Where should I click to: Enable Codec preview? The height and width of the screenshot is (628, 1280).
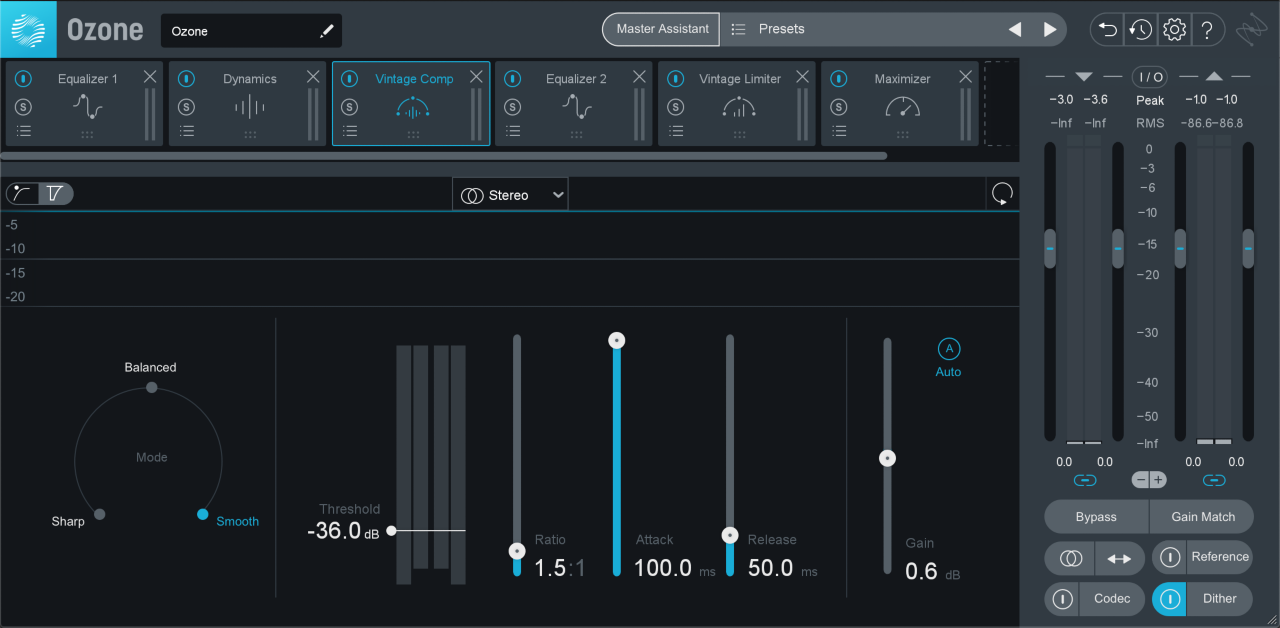(x=1063, y=599)
